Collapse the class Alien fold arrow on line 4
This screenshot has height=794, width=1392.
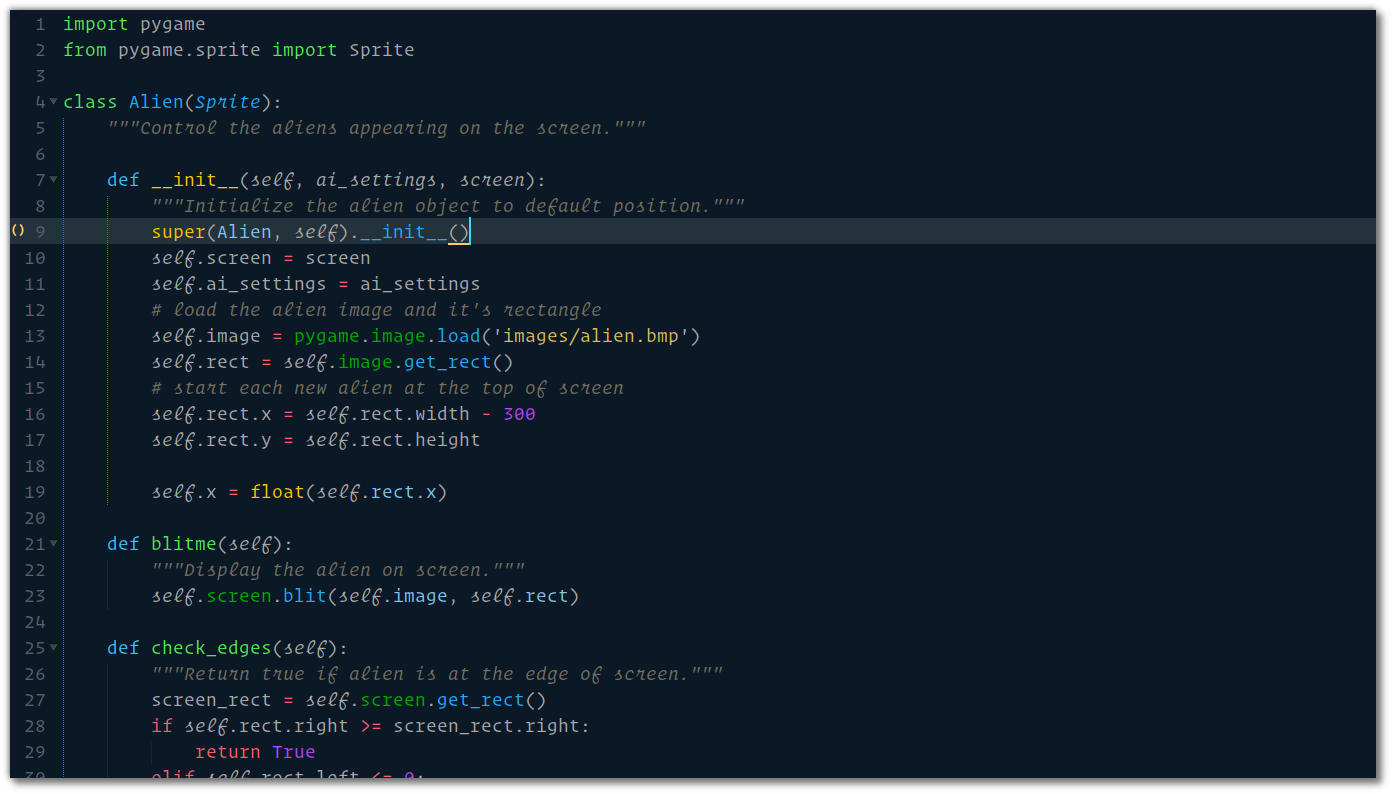pyautogui.click(x=53, y=102)
